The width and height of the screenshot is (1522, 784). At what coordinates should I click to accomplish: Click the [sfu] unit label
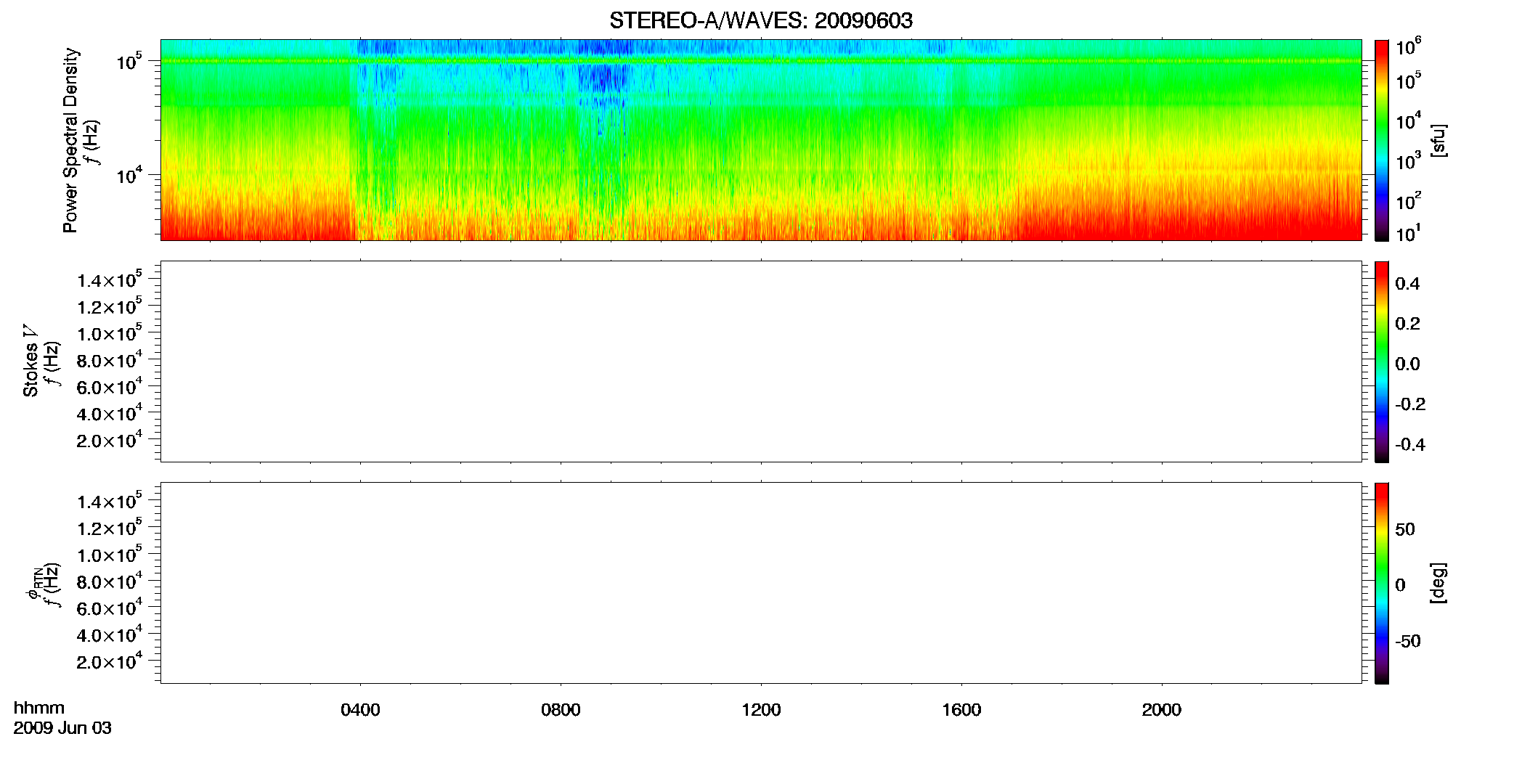(1438, 141)
